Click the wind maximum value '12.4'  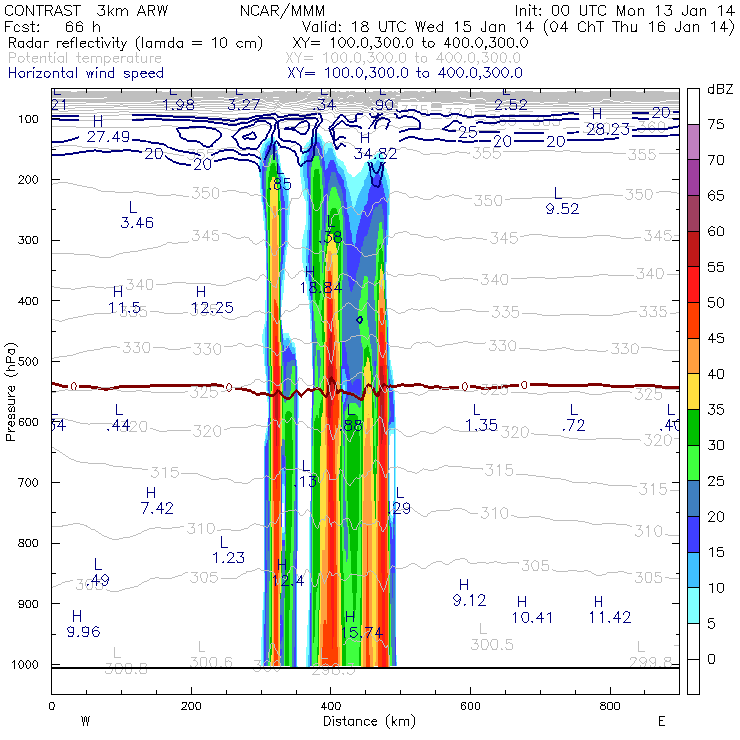coord(288,581)
